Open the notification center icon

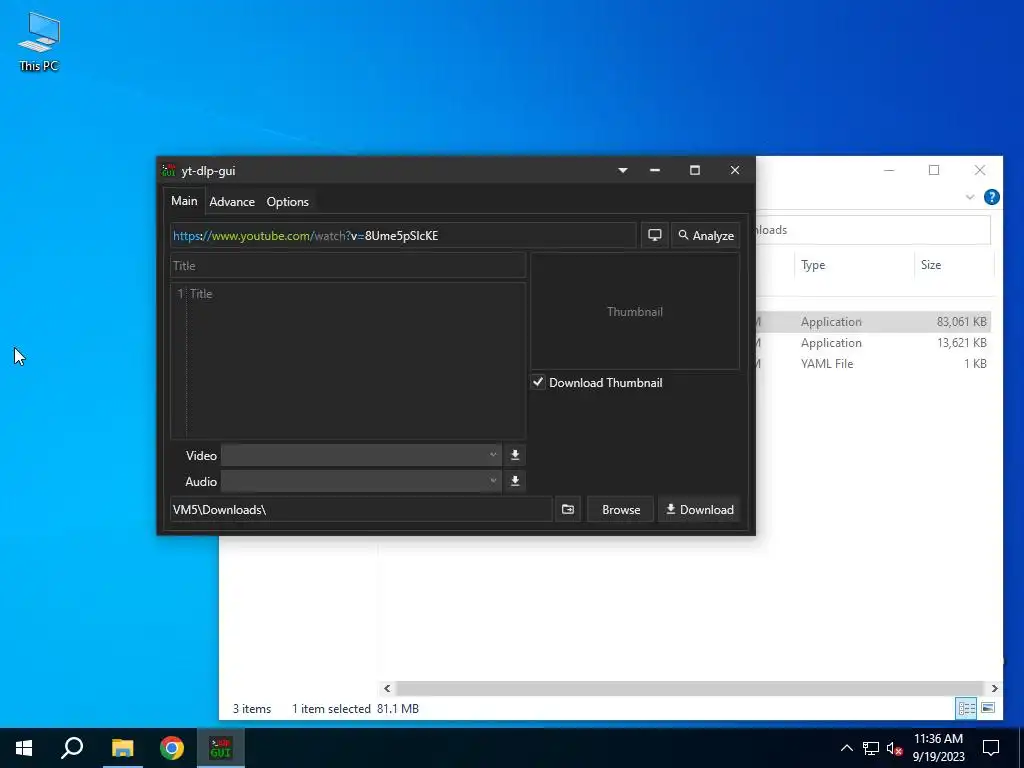991,748
